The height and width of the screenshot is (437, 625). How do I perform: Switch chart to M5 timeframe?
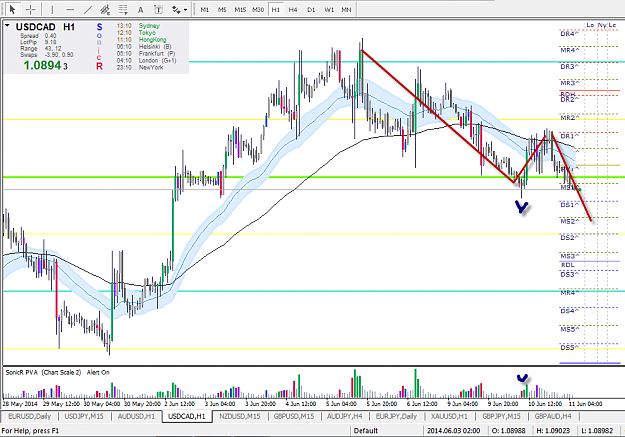pos(222,10)
